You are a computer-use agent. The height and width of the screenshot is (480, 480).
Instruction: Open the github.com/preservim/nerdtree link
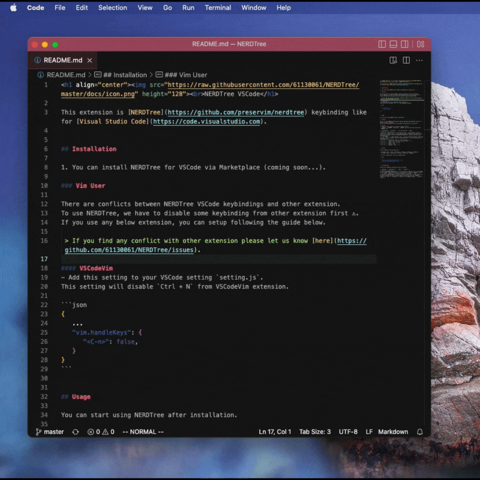click(236, 112)
